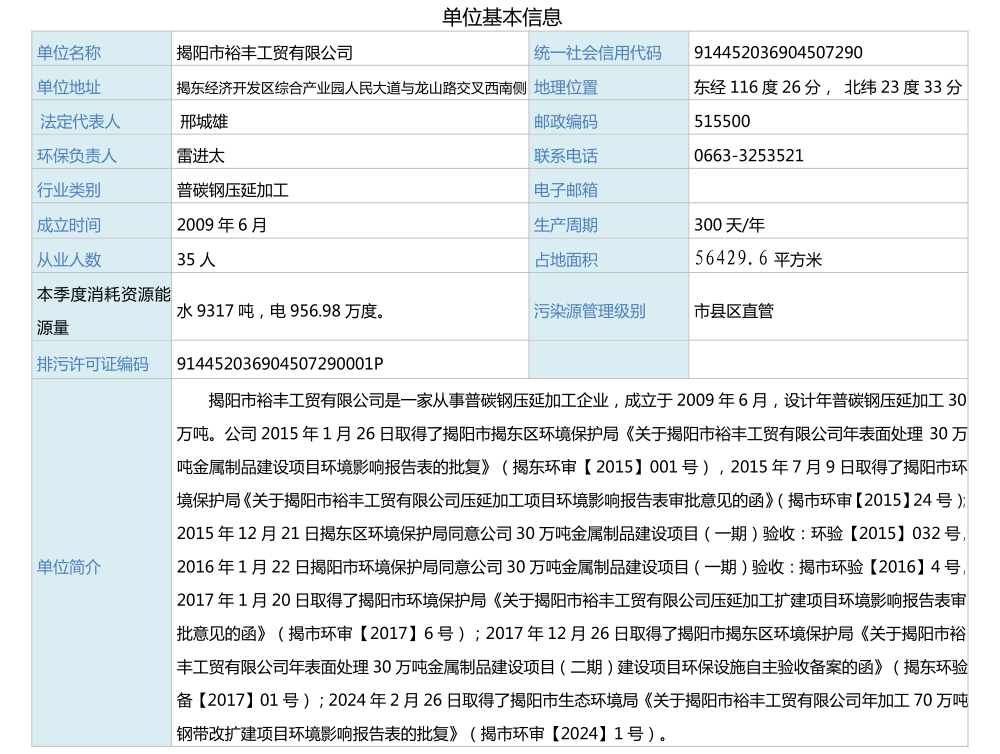This screenshot has width=1000, height=754.
Task: Select the label 本季度消耗资源能源量
Action: tap(103, 311)
